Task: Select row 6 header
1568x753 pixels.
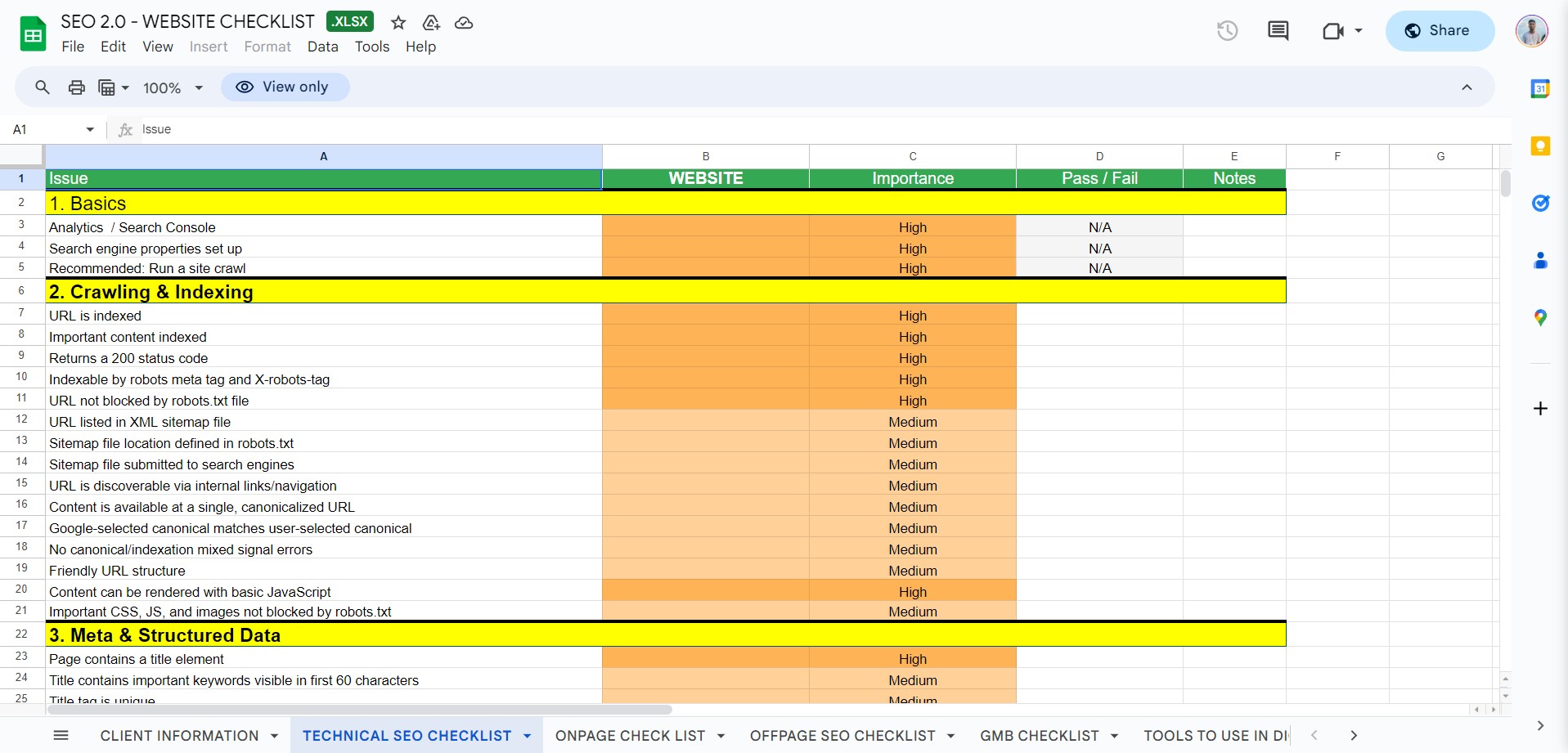Action: tap(21, 290)
